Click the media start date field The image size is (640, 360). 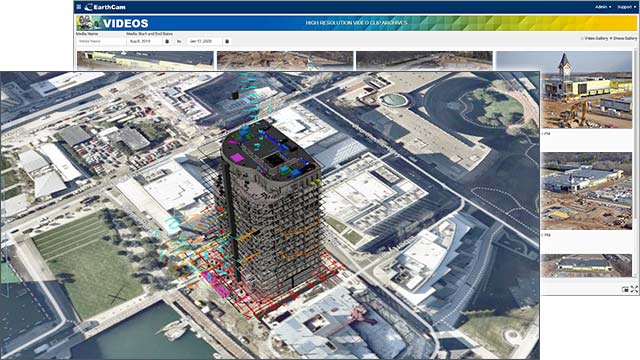click(144, 41)
